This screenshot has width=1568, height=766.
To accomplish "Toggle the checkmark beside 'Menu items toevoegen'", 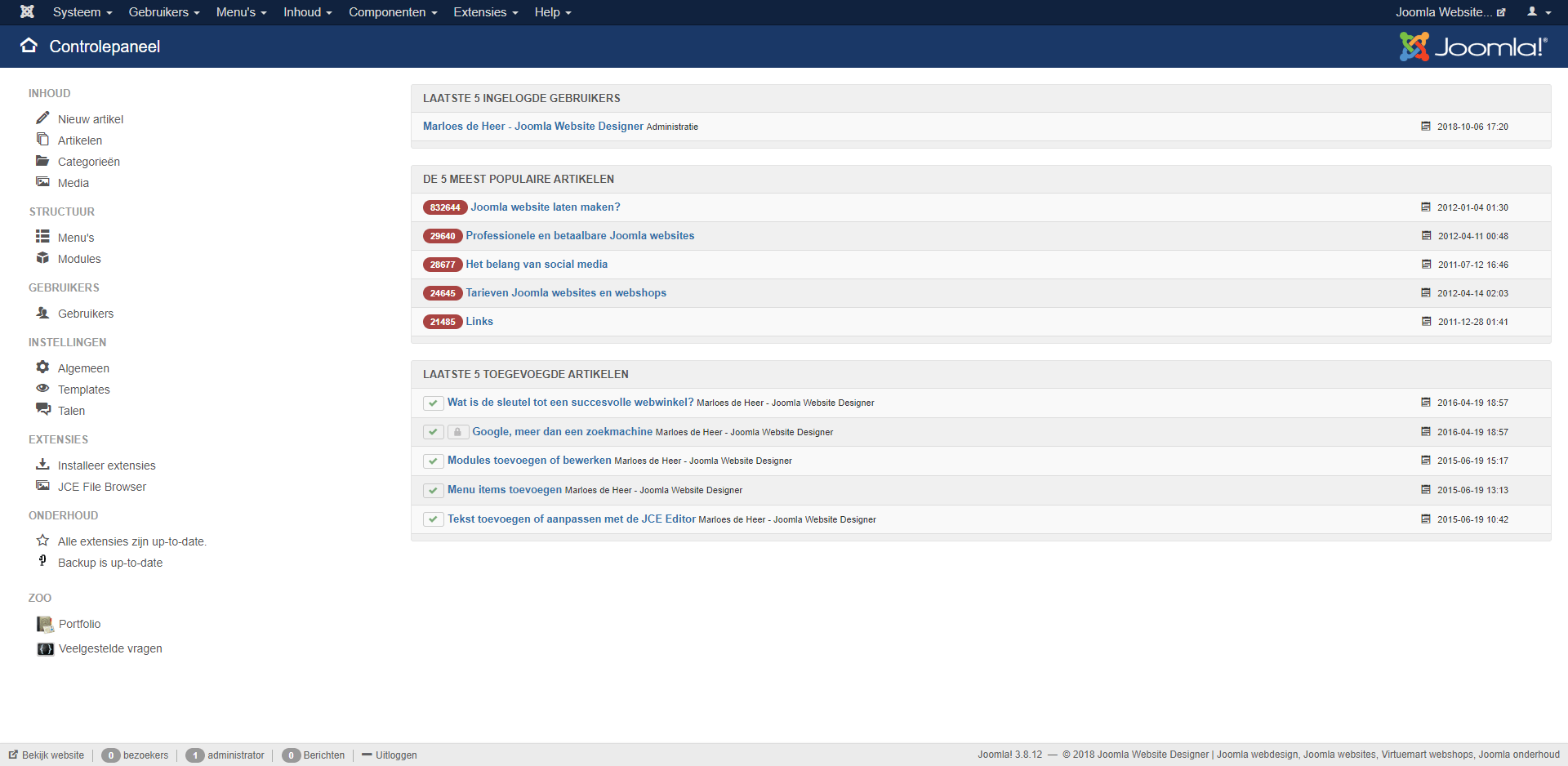I will (x=433, y=490).
